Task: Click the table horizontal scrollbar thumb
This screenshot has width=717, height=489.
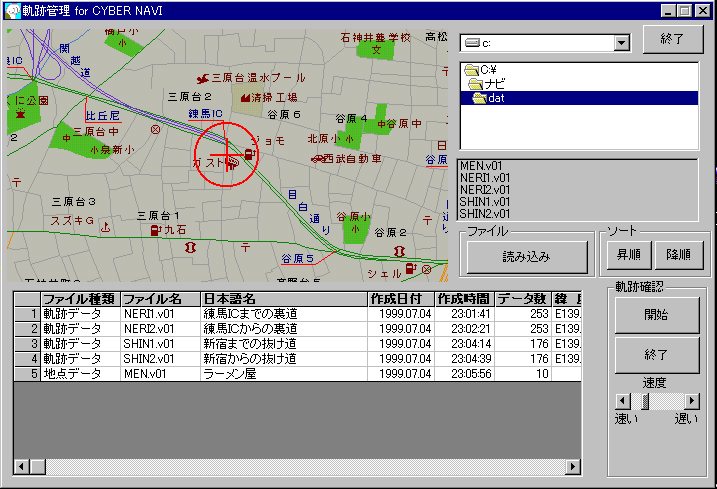Action: click(x=37, y=467)
